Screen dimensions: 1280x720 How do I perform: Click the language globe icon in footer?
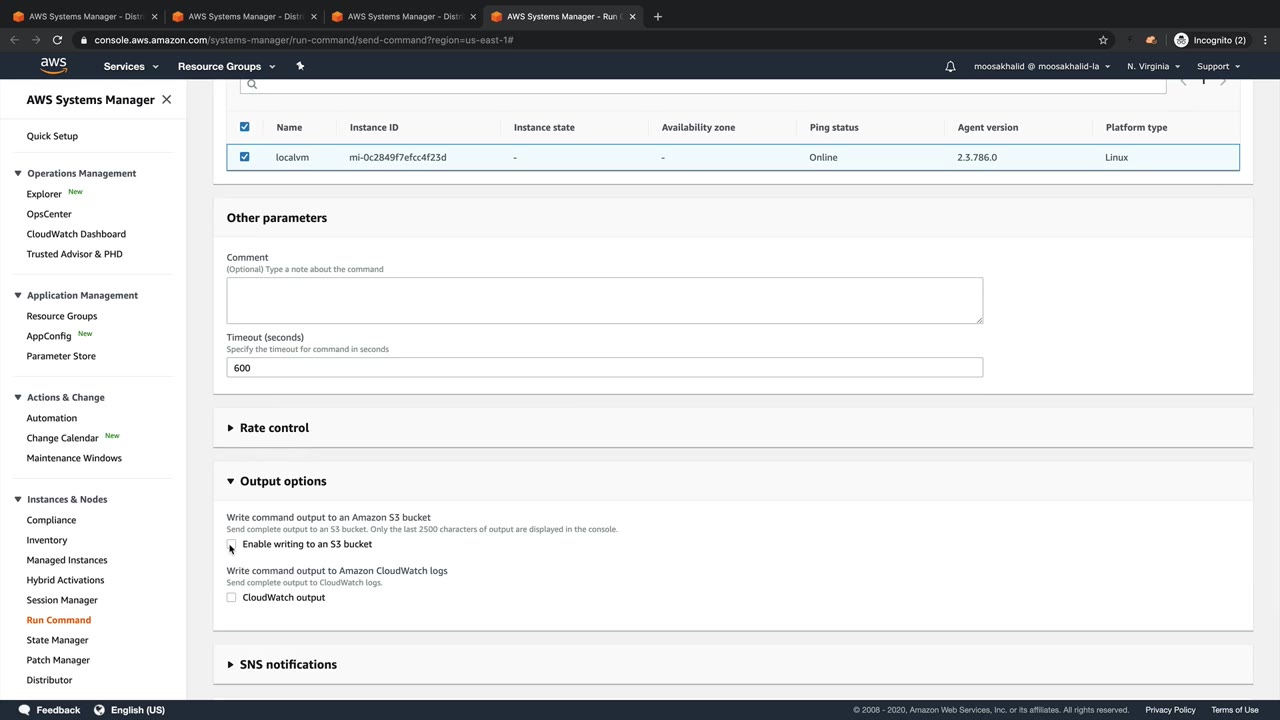[99, 710]
